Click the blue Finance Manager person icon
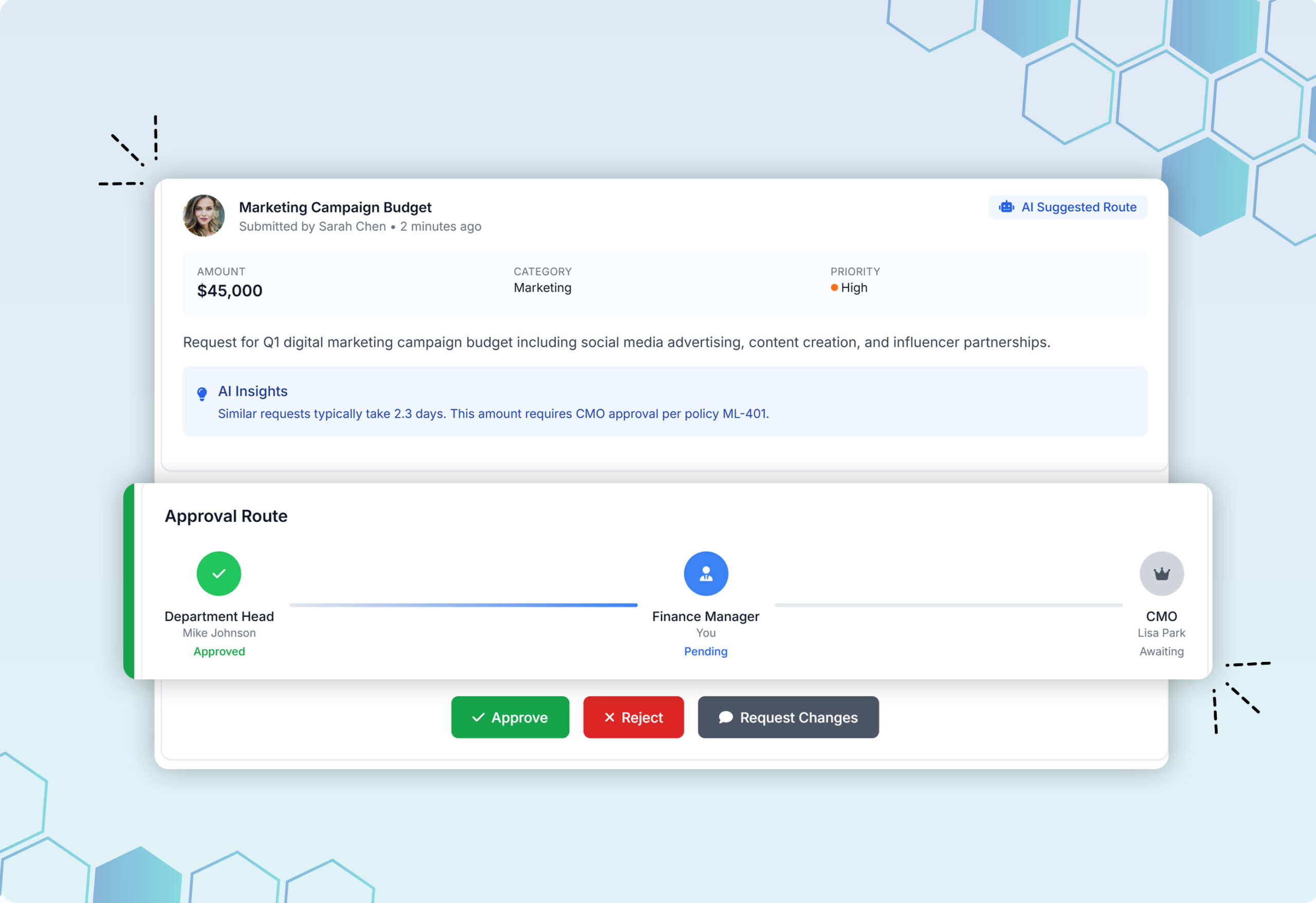Image resolution: width=1316 pixels, height=903 pixels. (x=706, y=573)
